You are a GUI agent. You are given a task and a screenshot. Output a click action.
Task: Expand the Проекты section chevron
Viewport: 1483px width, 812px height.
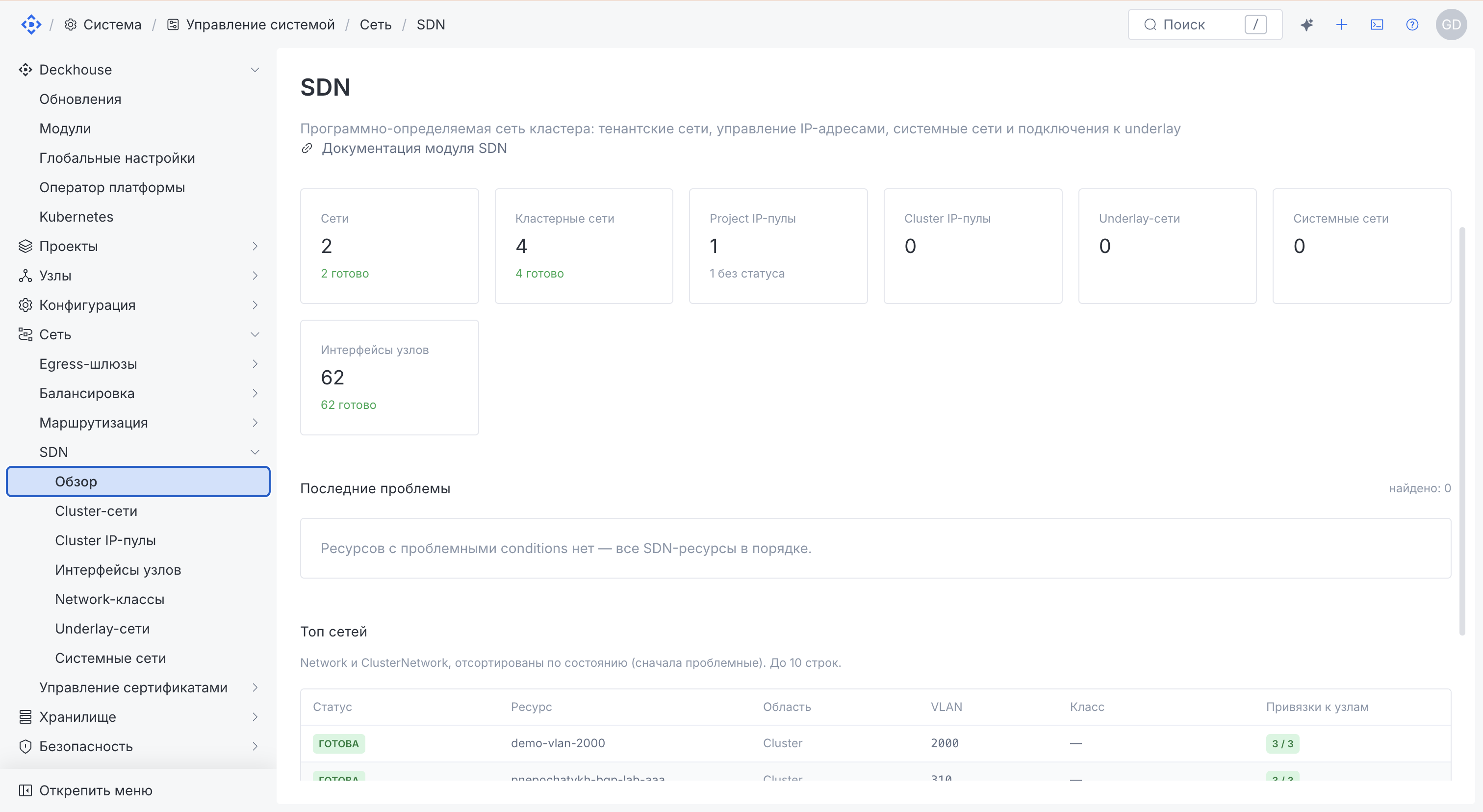255,246
